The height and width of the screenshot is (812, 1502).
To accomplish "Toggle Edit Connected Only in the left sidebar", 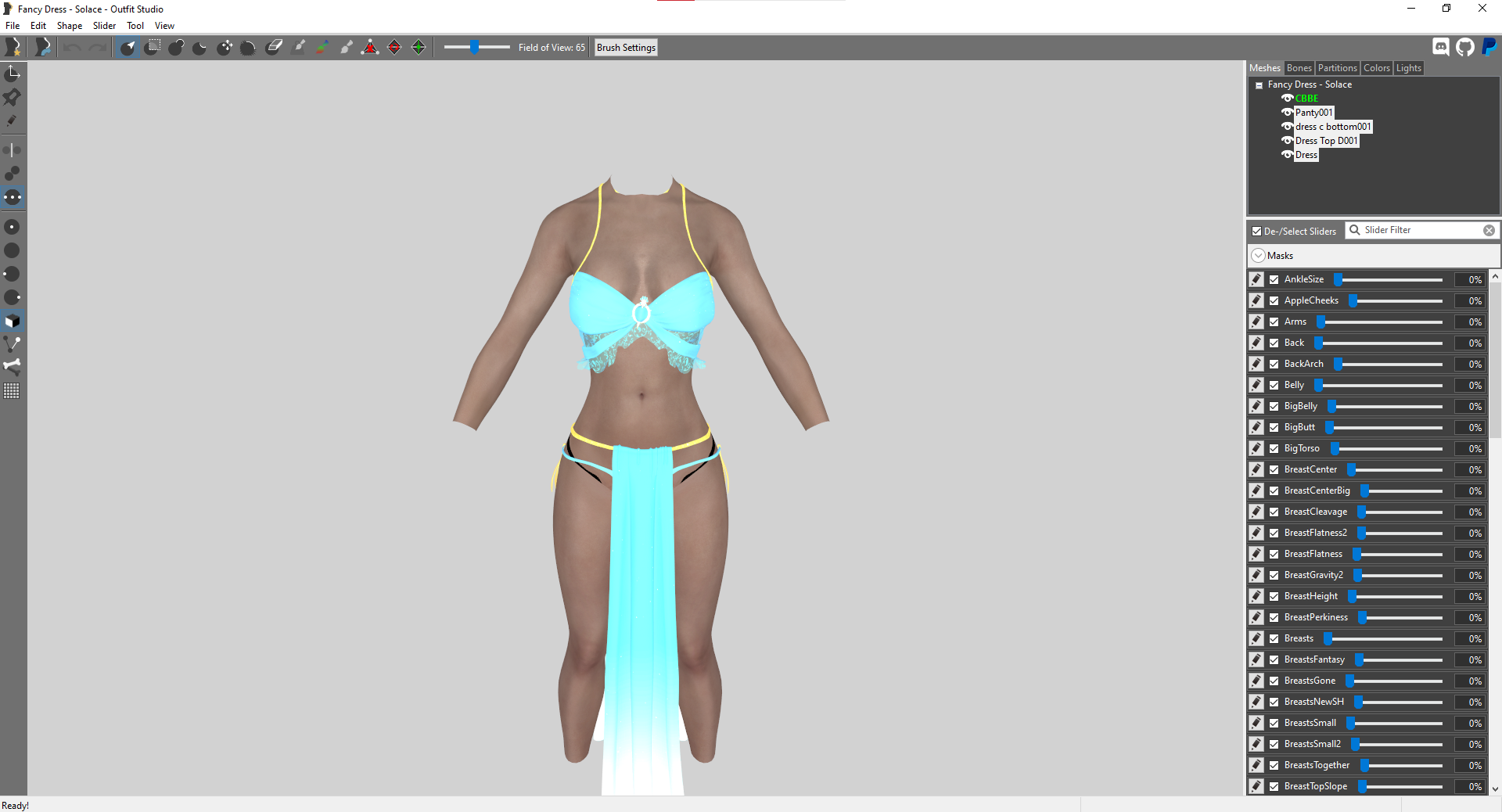I will [x=13, y=173].
